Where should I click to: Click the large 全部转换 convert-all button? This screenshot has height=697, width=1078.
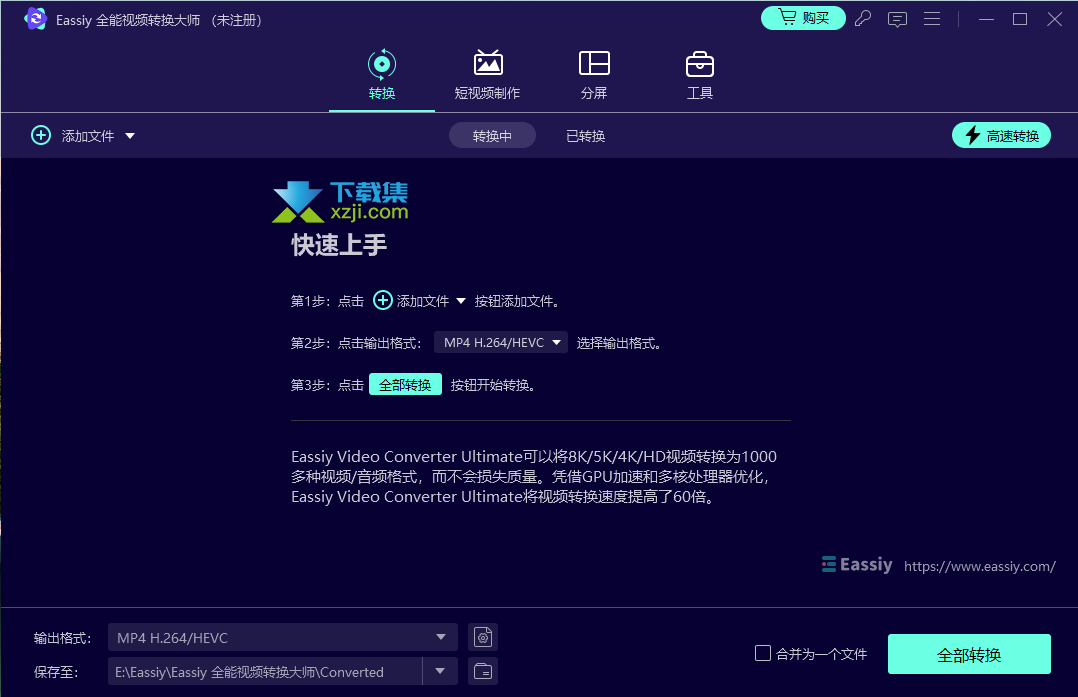click(969, 654)
